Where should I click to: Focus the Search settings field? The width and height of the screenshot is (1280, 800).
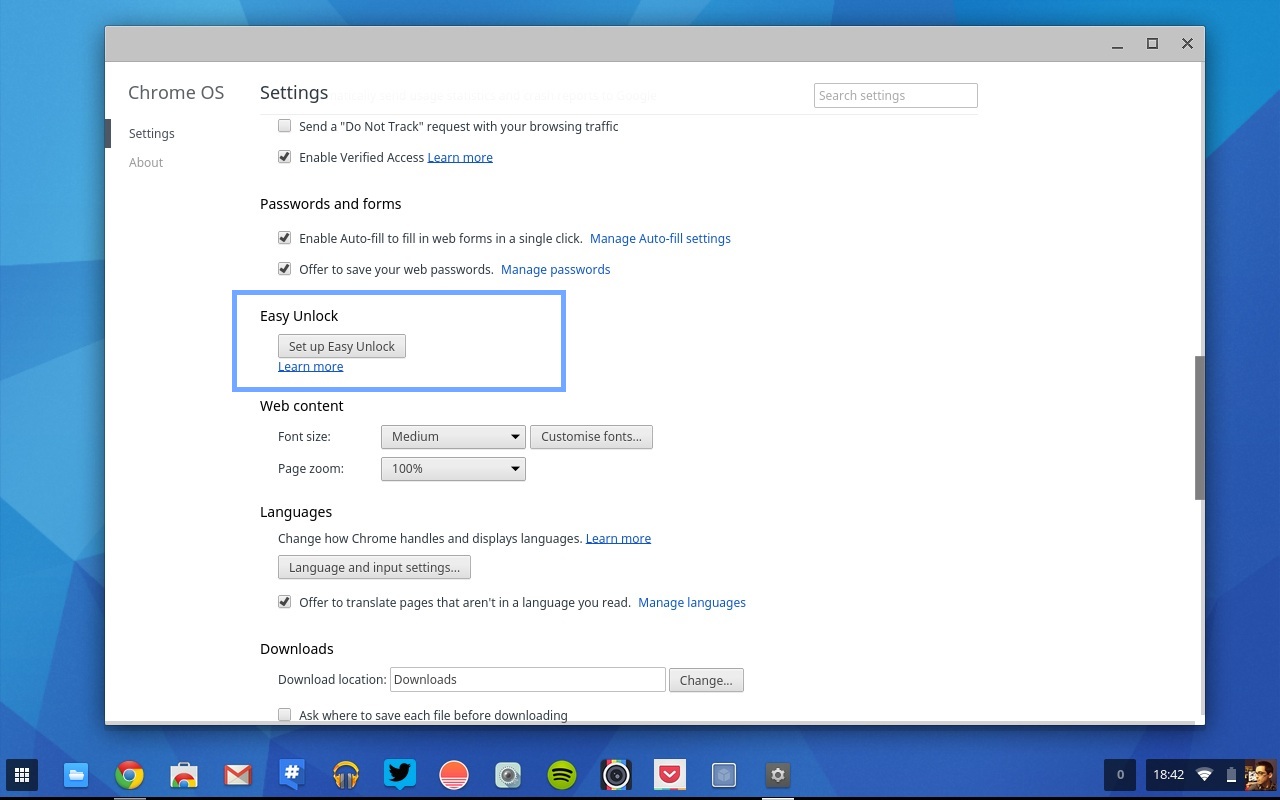point(895,96)
